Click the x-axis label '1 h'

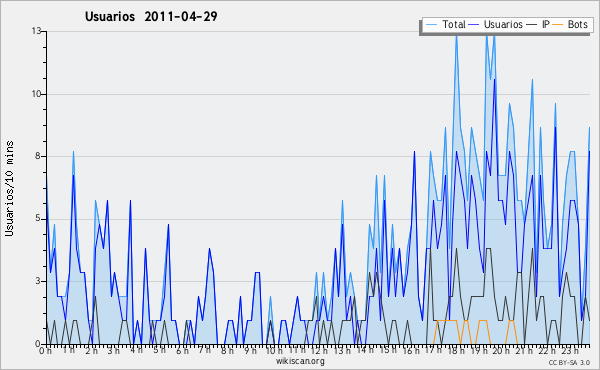click(69, 350)
